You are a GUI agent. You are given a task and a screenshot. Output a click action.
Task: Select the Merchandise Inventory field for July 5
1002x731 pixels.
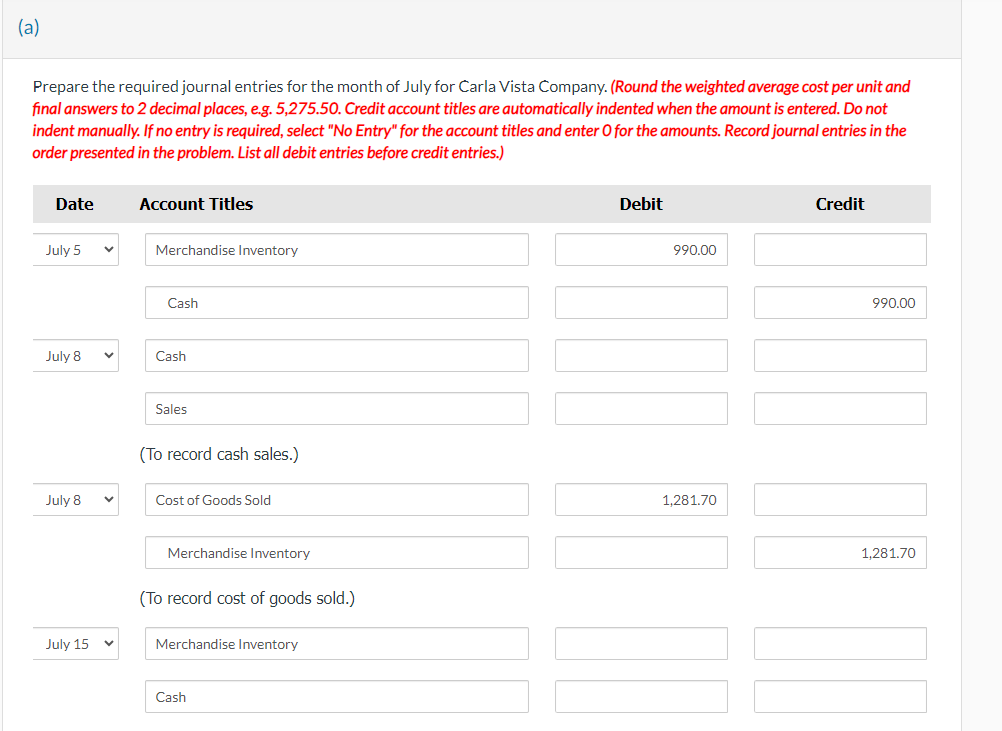336,249
